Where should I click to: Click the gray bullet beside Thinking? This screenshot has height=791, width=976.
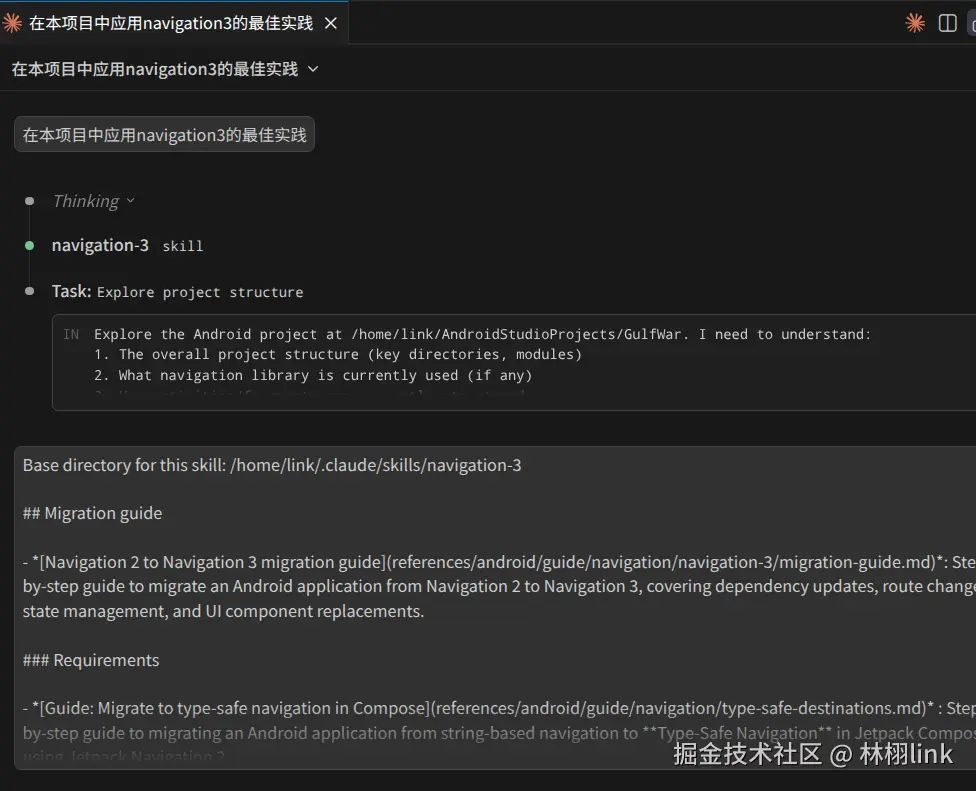(x=29, y=201)
